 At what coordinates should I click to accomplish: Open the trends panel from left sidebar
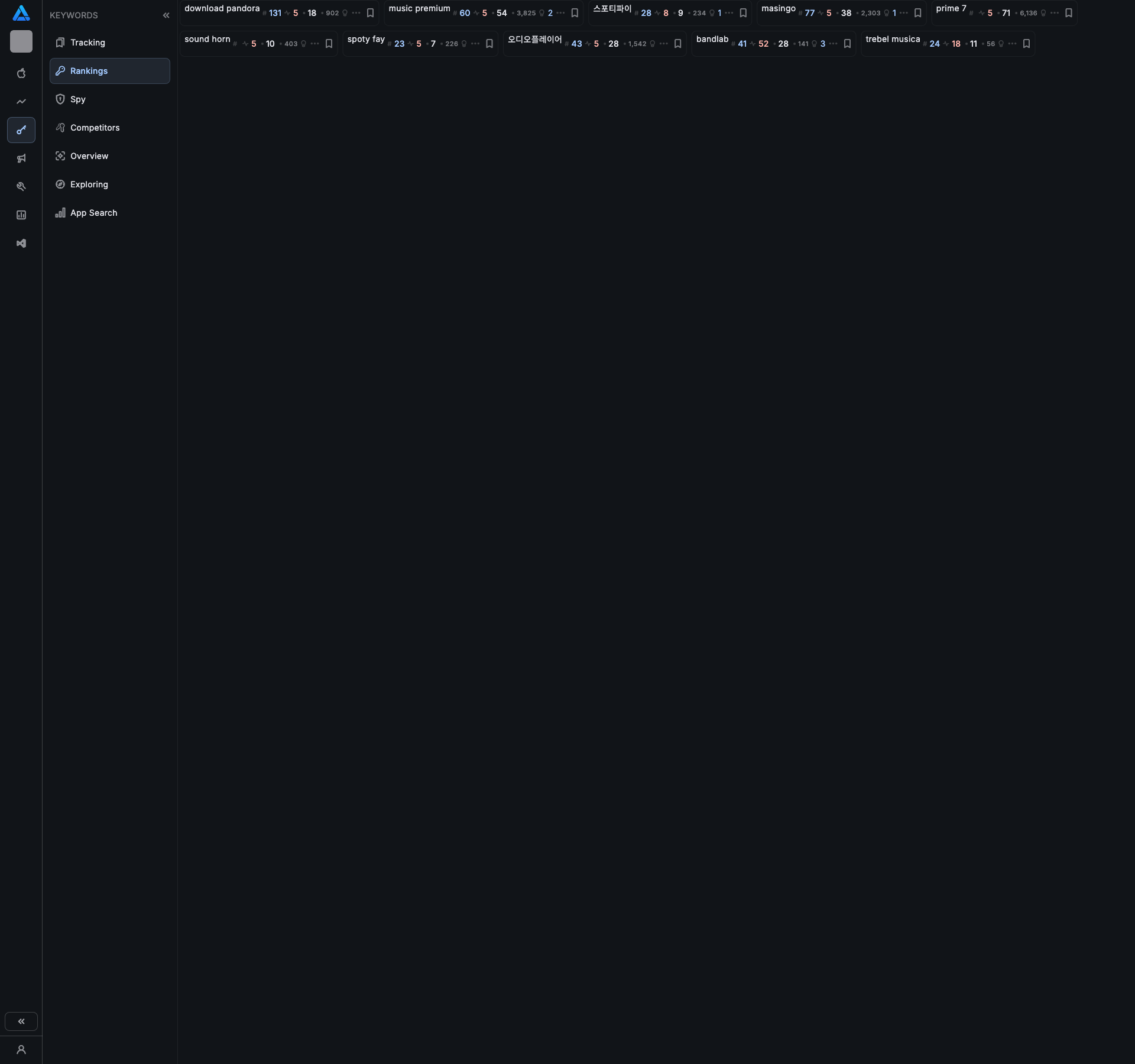coord(21,101)
